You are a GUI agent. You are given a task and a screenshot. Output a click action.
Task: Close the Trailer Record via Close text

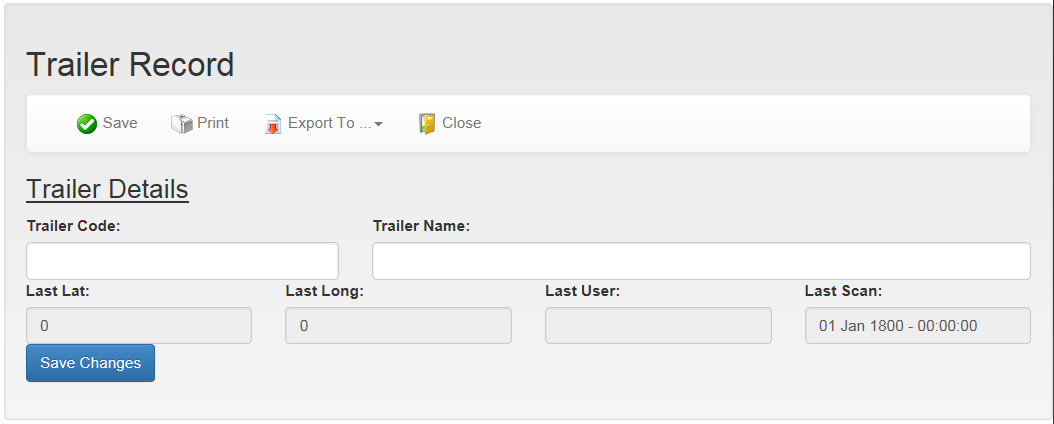point(462,123)
